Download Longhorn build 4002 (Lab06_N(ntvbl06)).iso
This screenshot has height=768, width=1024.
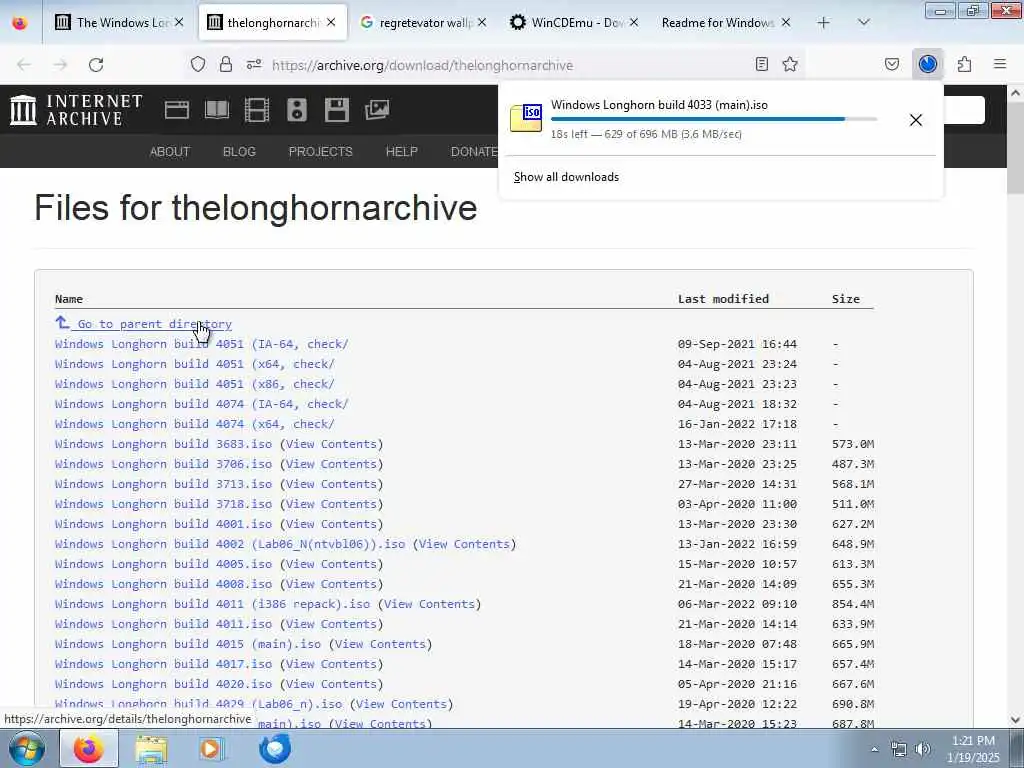(230, 544)
